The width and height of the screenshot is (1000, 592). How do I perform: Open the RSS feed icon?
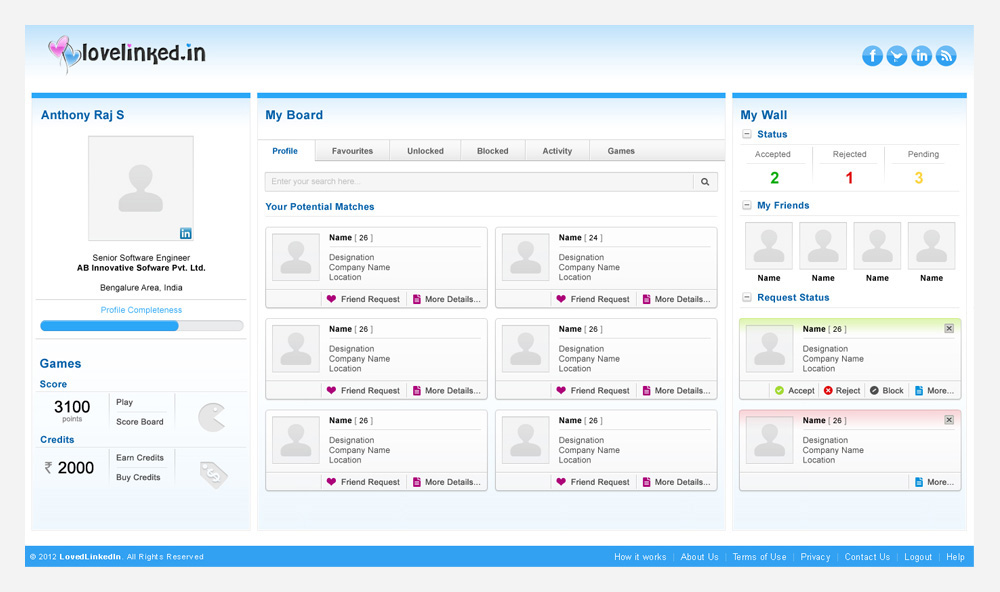click(946, 56)
